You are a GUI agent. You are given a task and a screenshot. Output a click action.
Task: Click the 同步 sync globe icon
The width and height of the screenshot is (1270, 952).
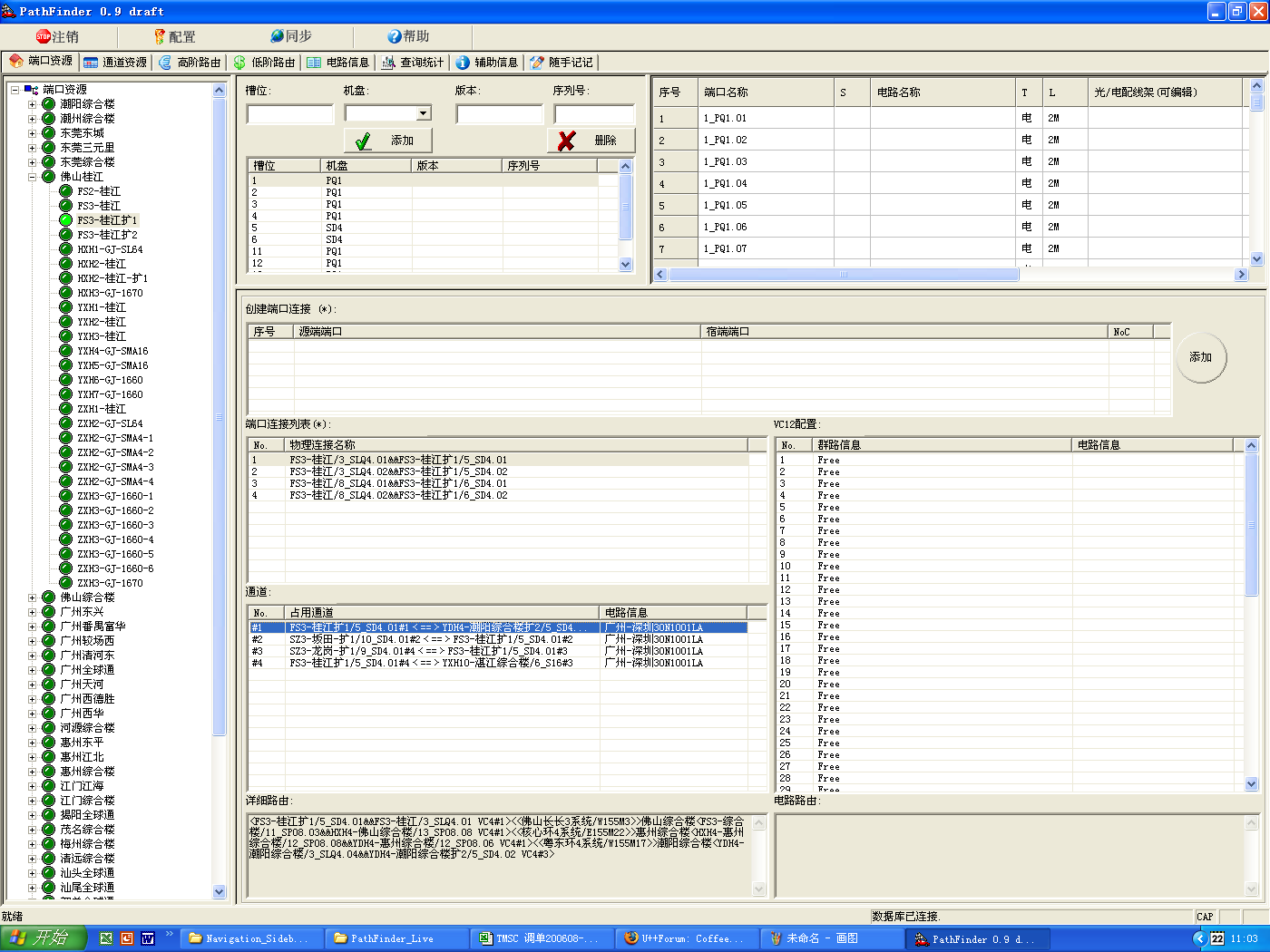277,36
